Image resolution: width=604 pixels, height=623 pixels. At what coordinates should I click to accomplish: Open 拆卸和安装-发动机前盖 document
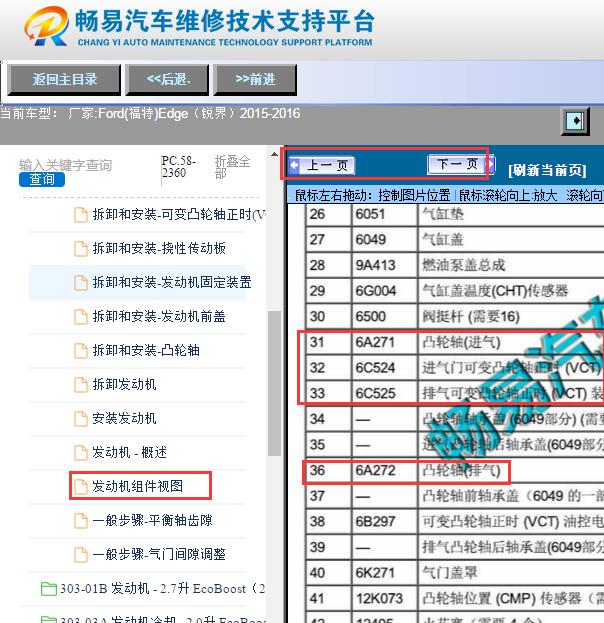pos(159,317)
